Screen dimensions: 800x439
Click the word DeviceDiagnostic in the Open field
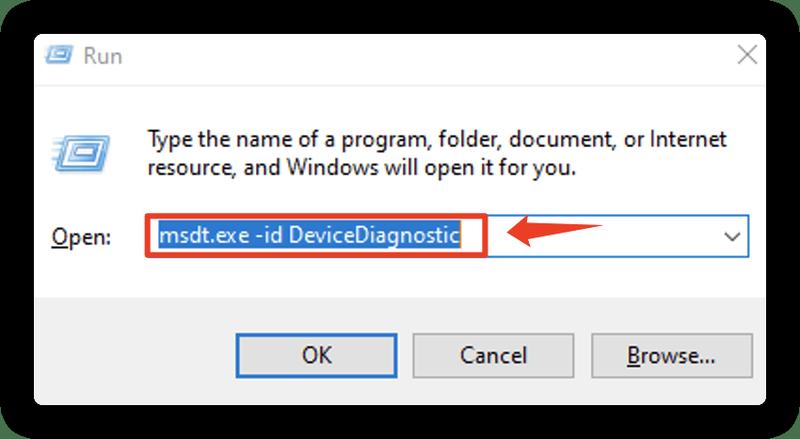click(x=374, y=236)
